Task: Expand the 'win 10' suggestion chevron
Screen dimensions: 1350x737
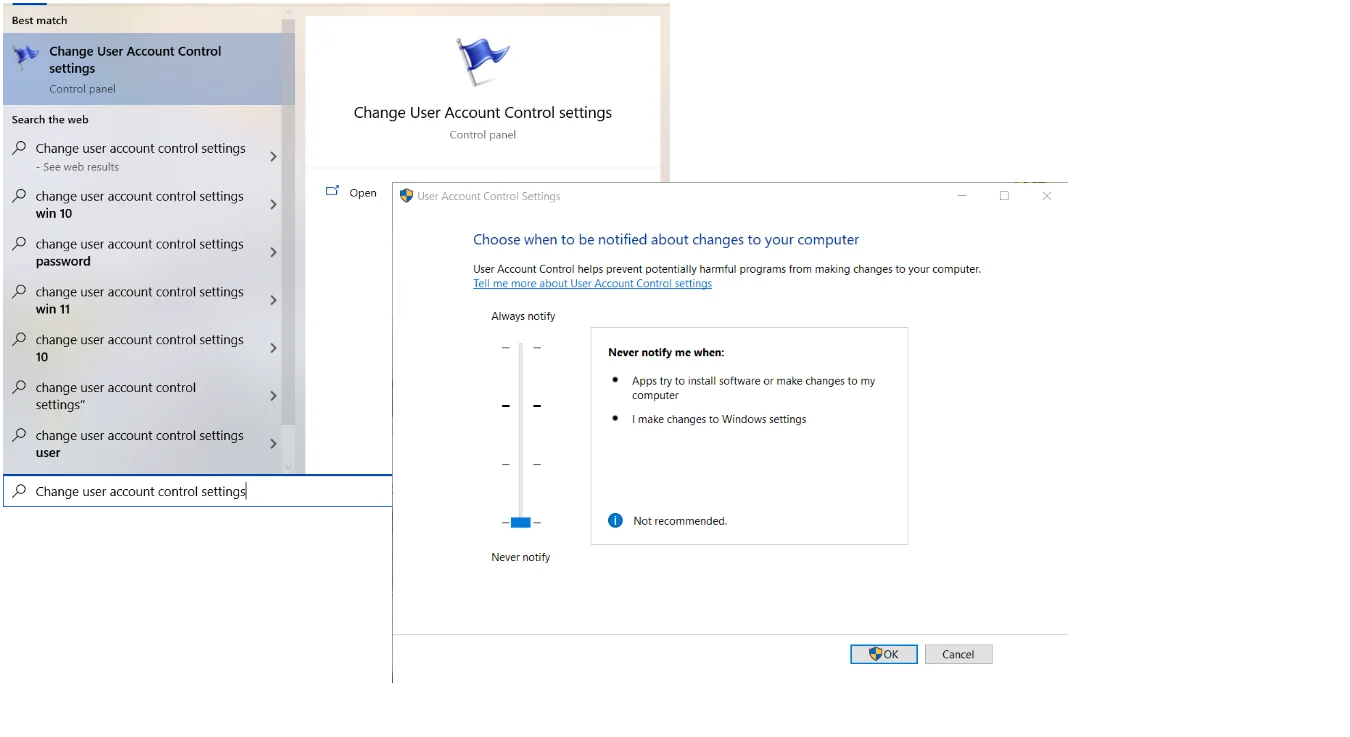Action: 273,205
